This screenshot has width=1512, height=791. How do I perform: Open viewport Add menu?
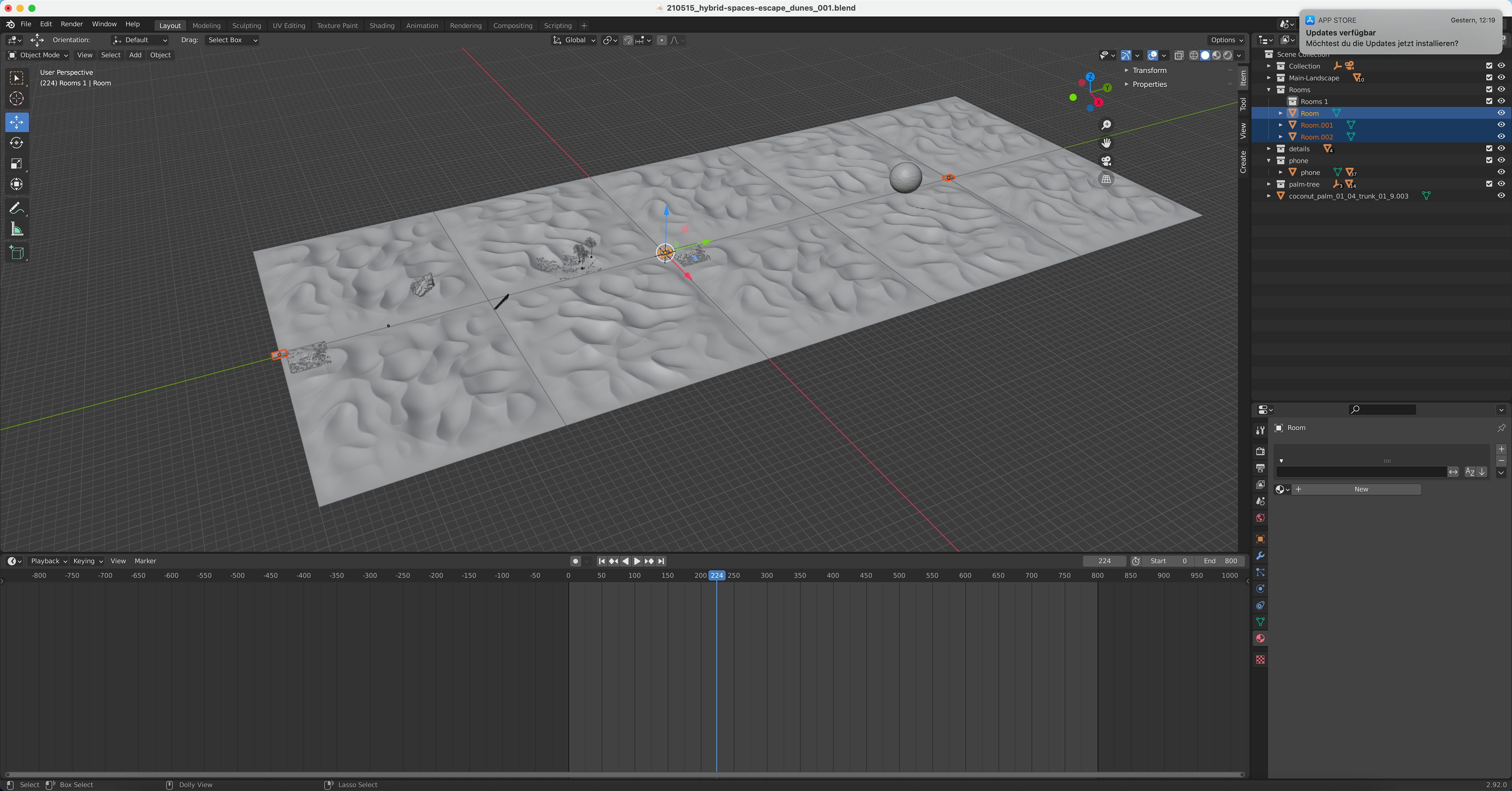click(135, 55)
